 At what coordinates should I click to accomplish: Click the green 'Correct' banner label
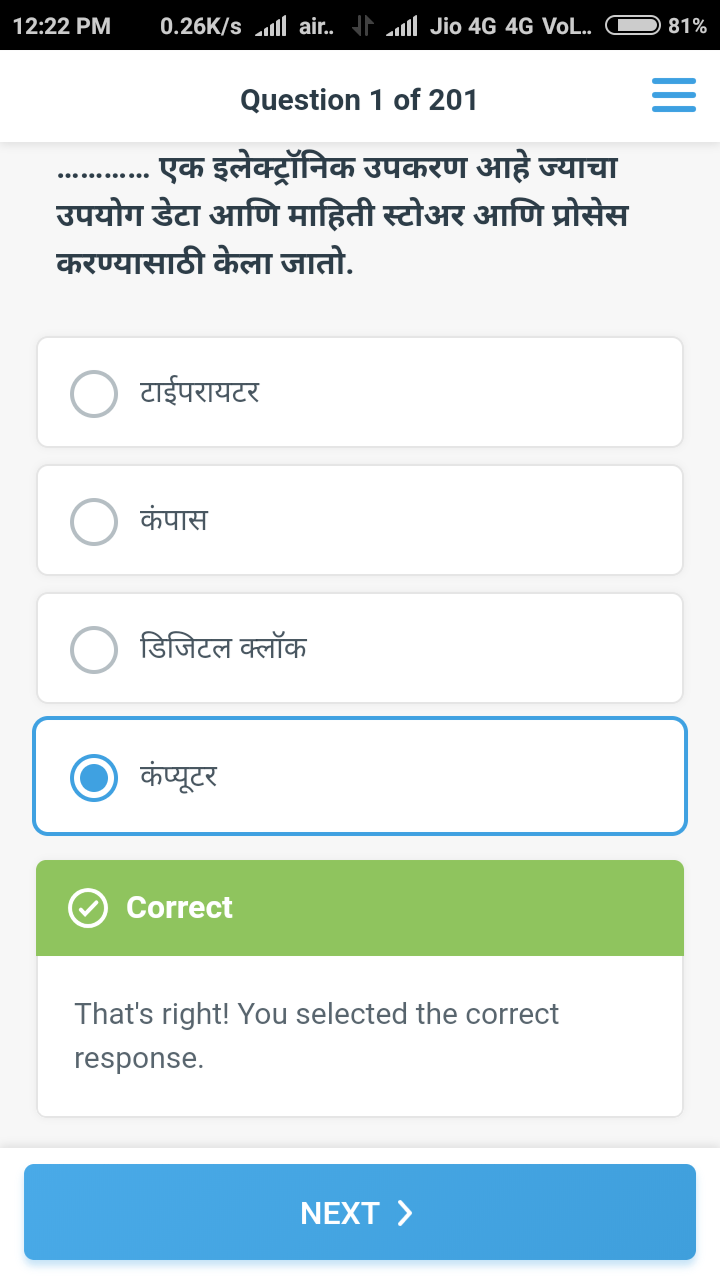179,907
